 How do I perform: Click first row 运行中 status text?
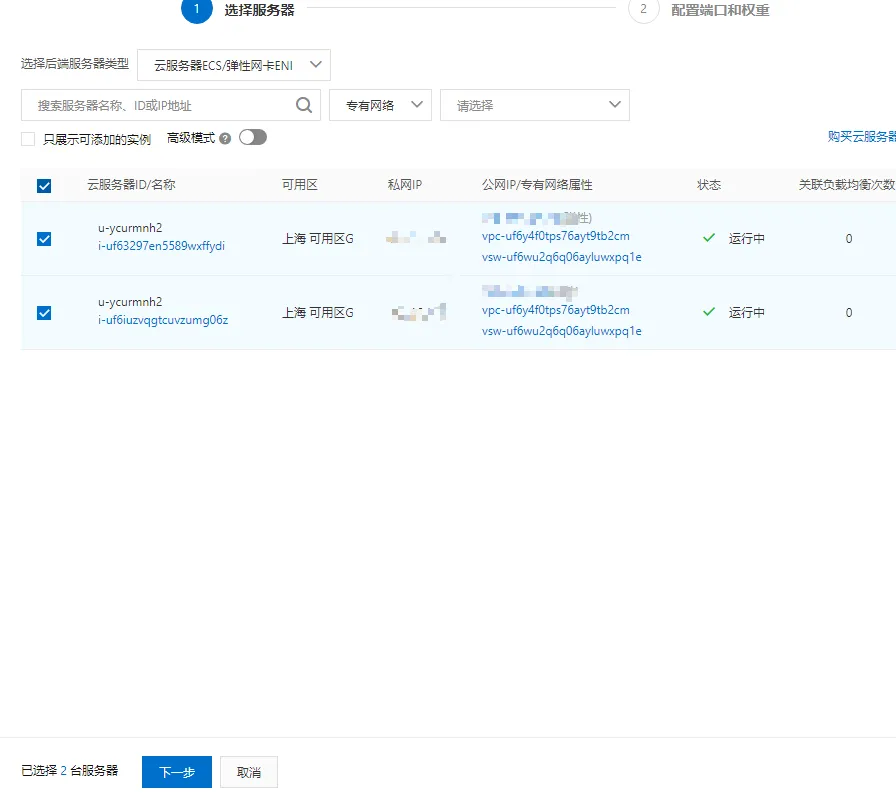(x=746, y=238)
